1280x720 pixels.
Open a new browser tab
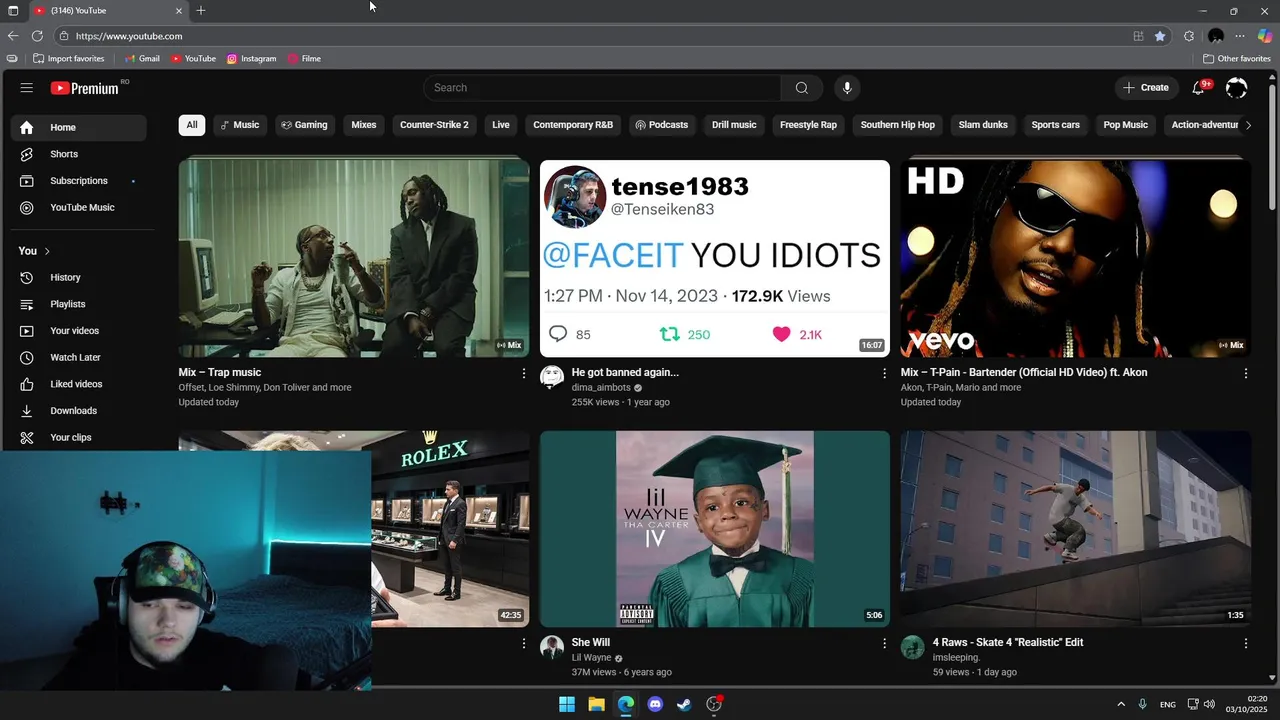201,10
